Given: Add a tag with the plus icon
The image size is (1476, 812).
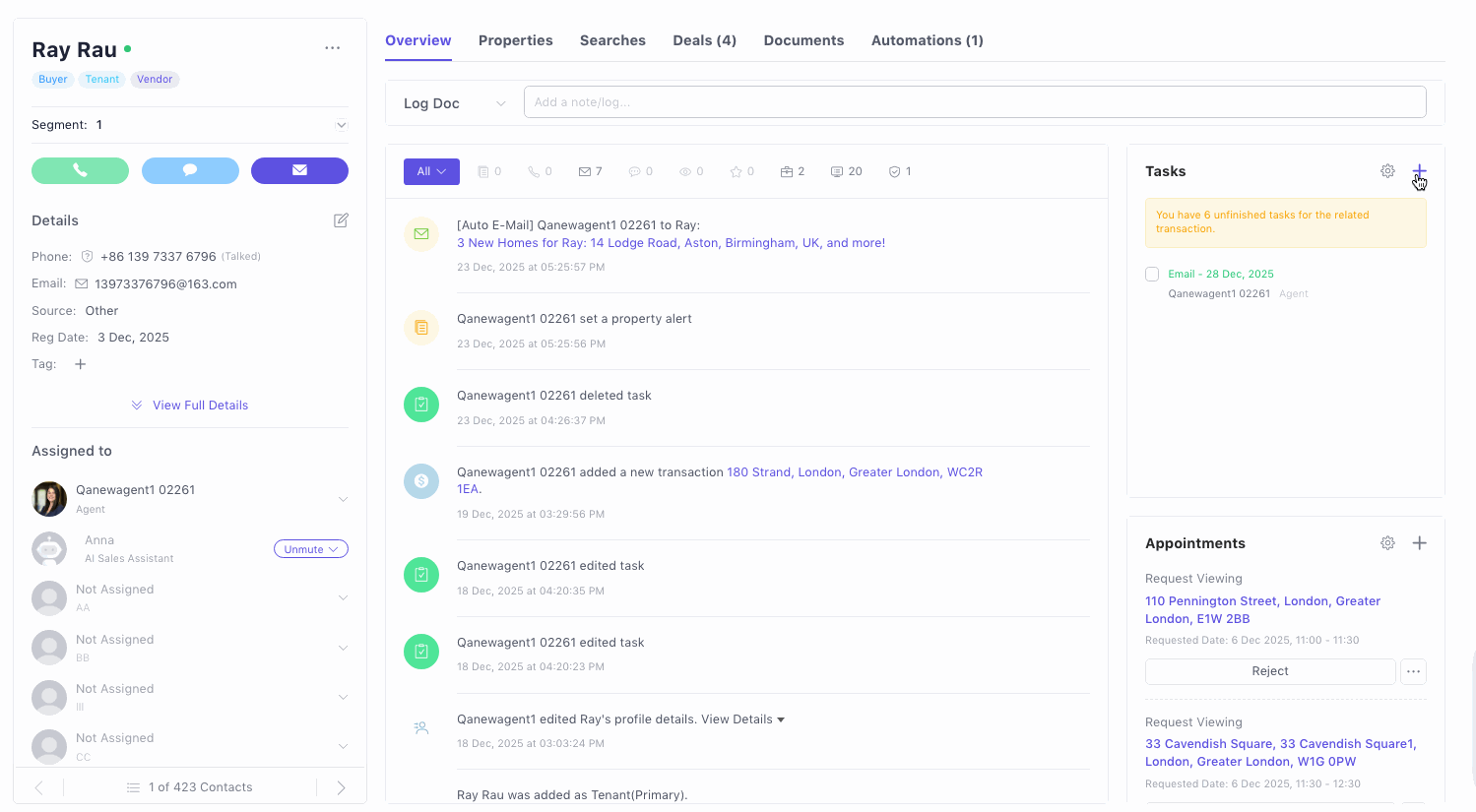Looking at the screenshot, I should click(81, 364).
